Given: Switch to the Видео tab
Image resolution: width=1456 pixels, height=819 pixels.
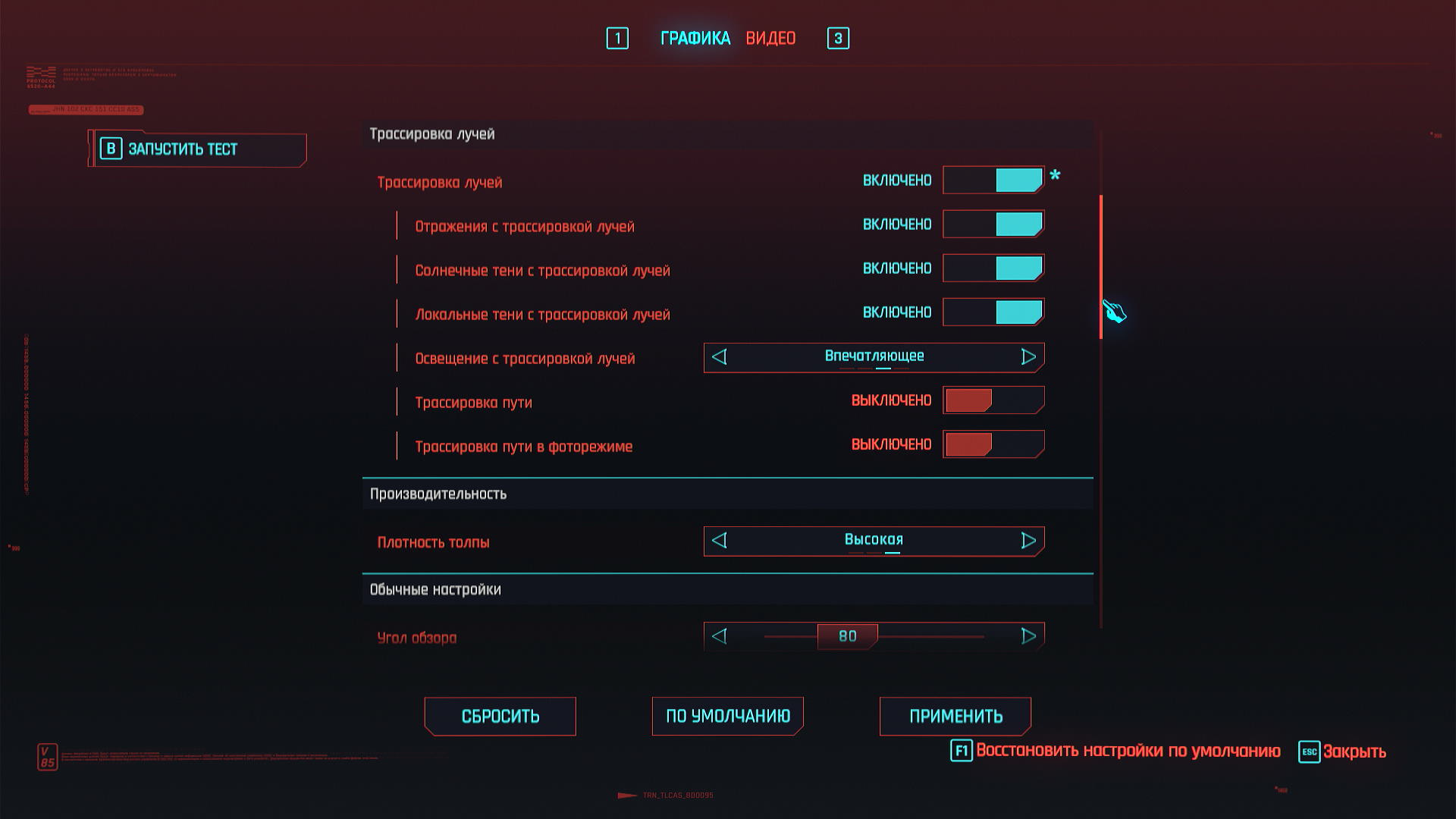Looking at the screenshot, I should 770,38.
